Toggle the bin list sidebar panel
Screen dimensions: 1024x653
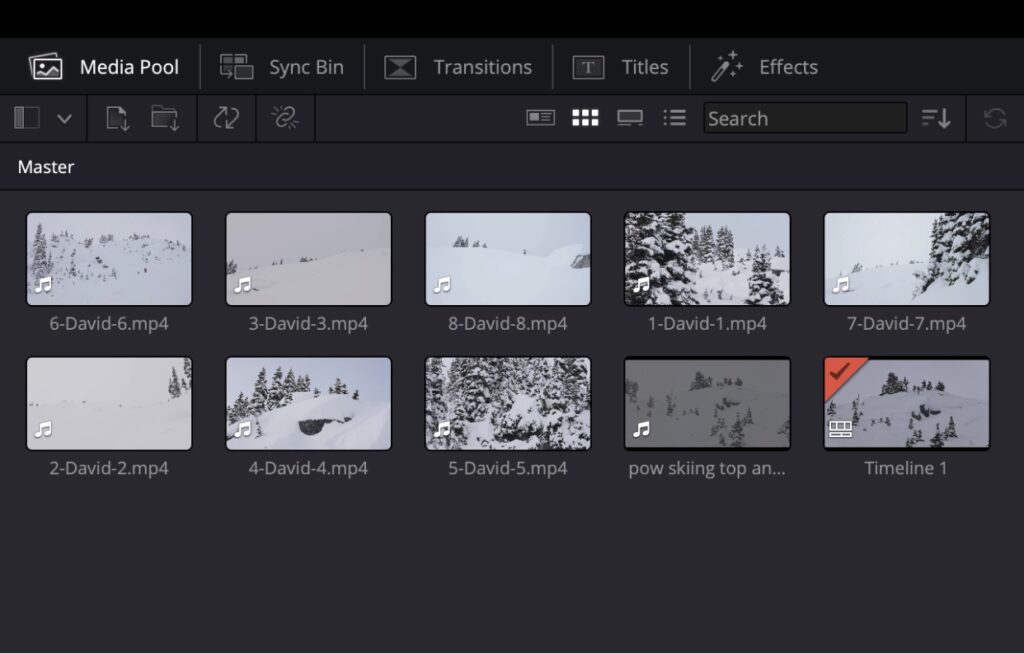(27, 118)
